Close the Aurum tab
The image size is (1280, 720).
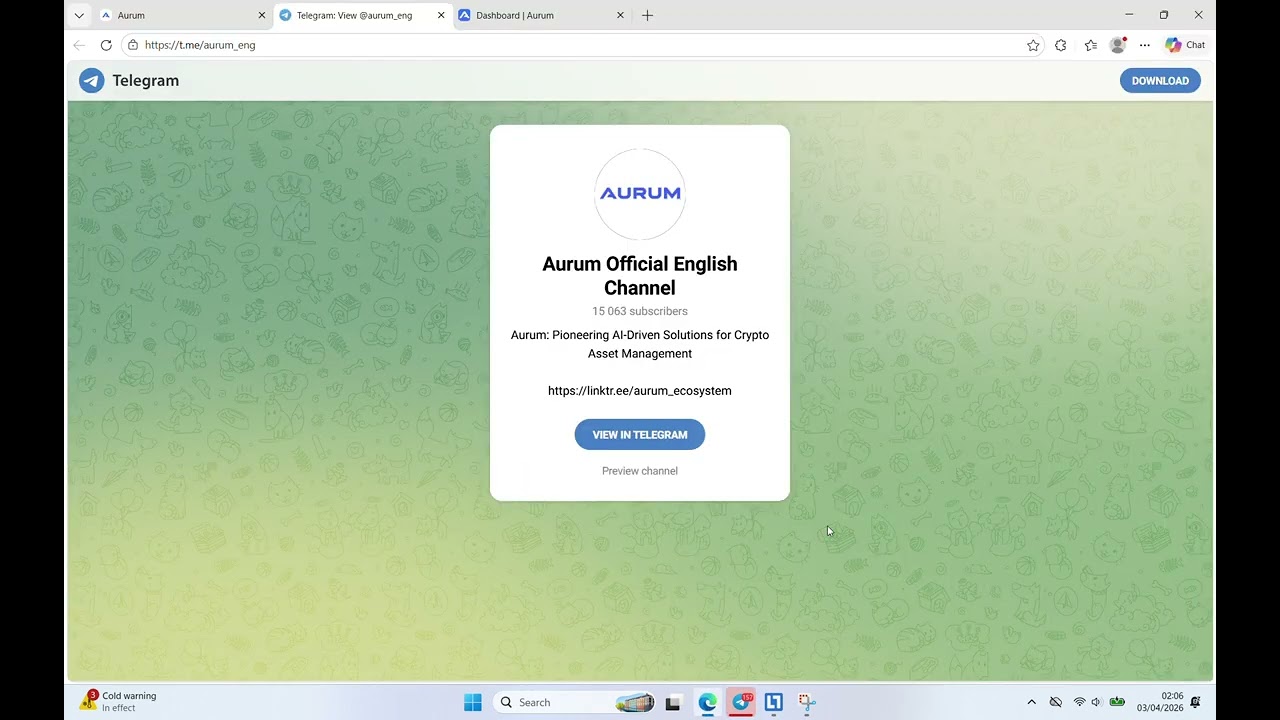click(262, 15)
